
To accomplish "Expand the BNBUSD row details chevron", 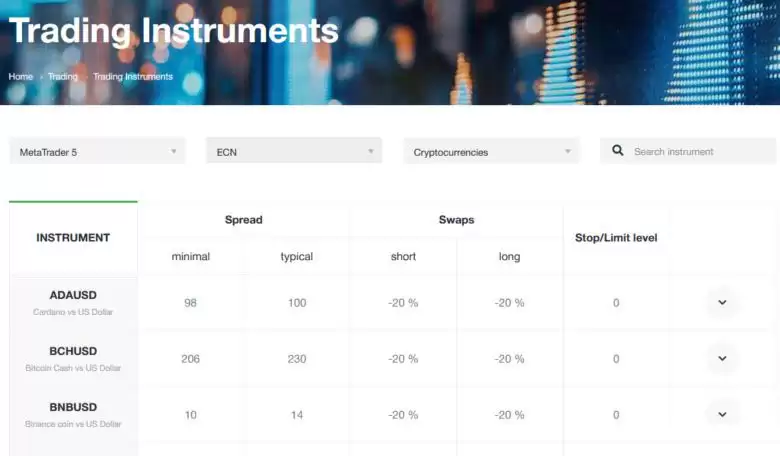I will [722, 414].
